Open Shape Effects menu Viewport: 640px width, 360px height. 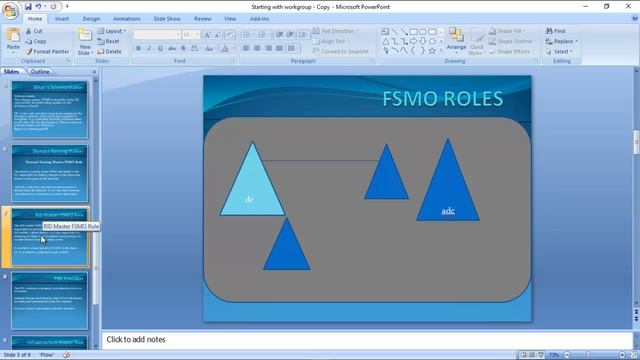[x=510, y=52]
